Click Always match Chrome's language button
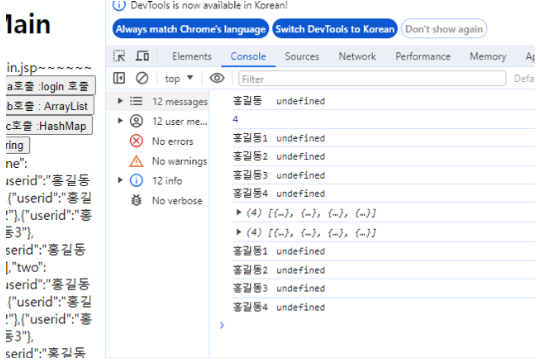This screenshot has width=540, height=362. click(x=190, y=29)
